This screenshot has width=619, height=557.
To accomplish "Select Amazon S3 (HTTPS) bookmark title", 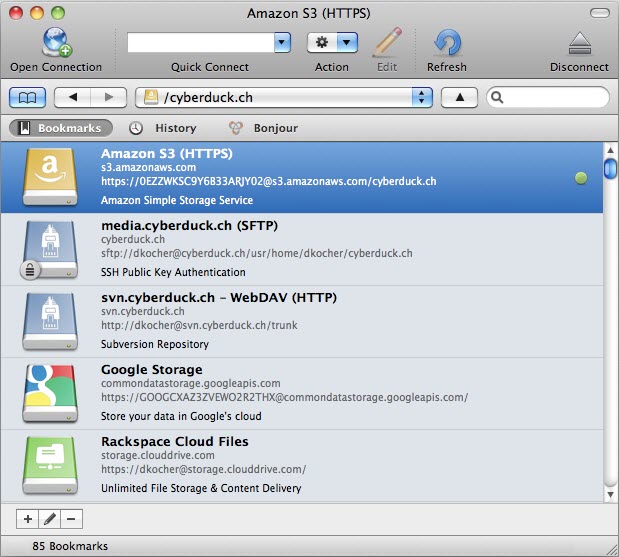I will (167, 154).
